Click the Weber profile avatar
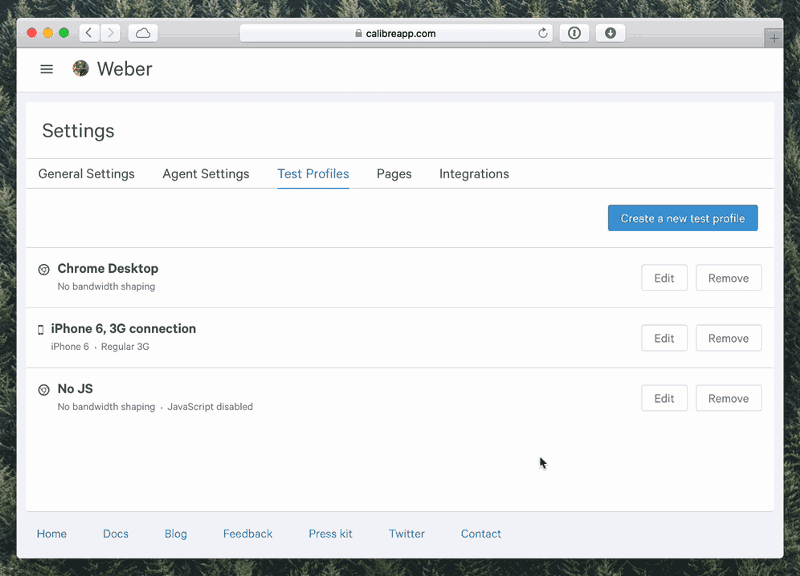Viewport: 800px width, 576px height. pyautogui.click(x=80, y=68)
